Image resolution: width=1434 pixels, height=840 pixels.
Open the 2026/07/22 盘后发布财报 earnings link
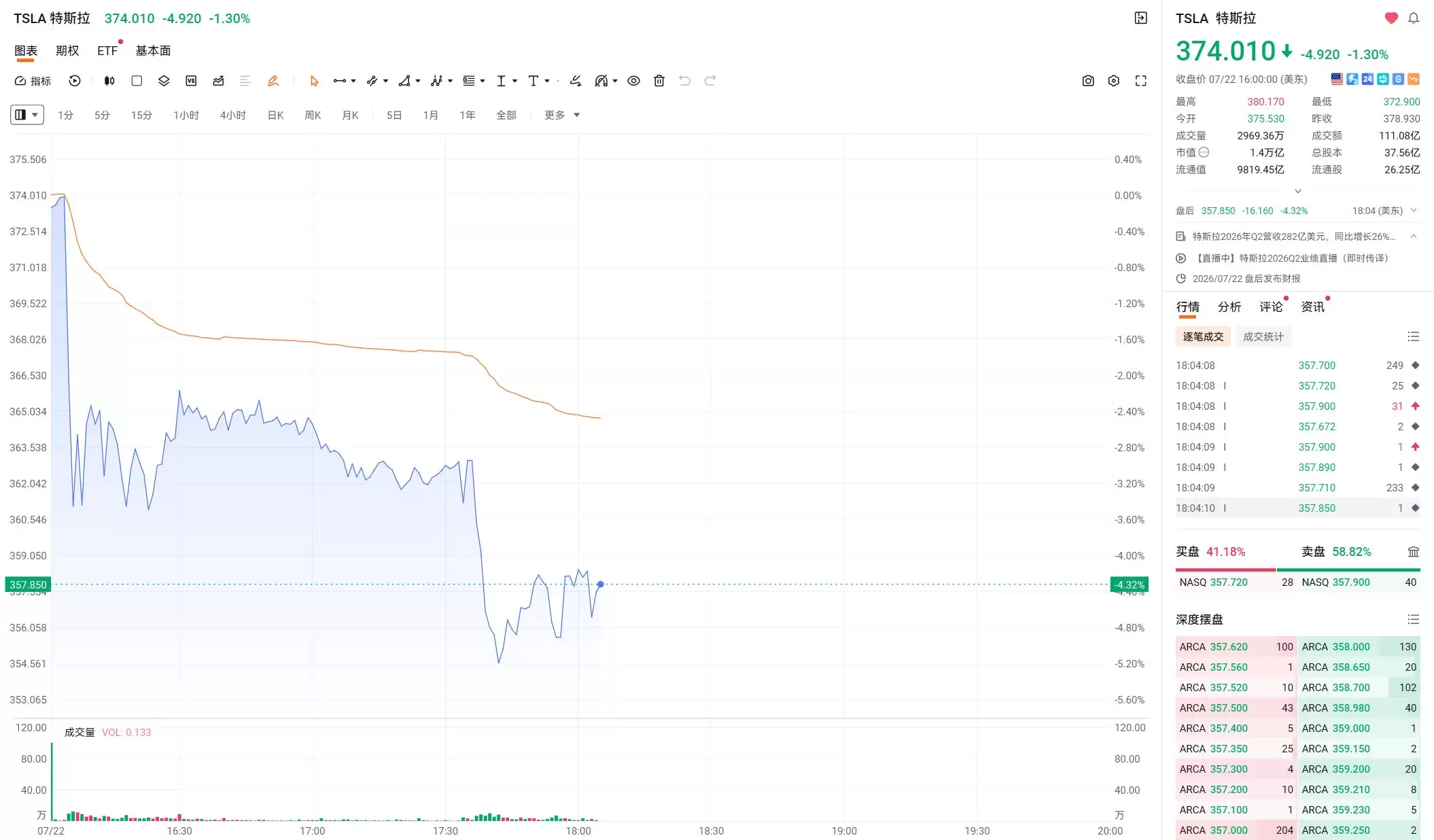tap(1246, 279)
